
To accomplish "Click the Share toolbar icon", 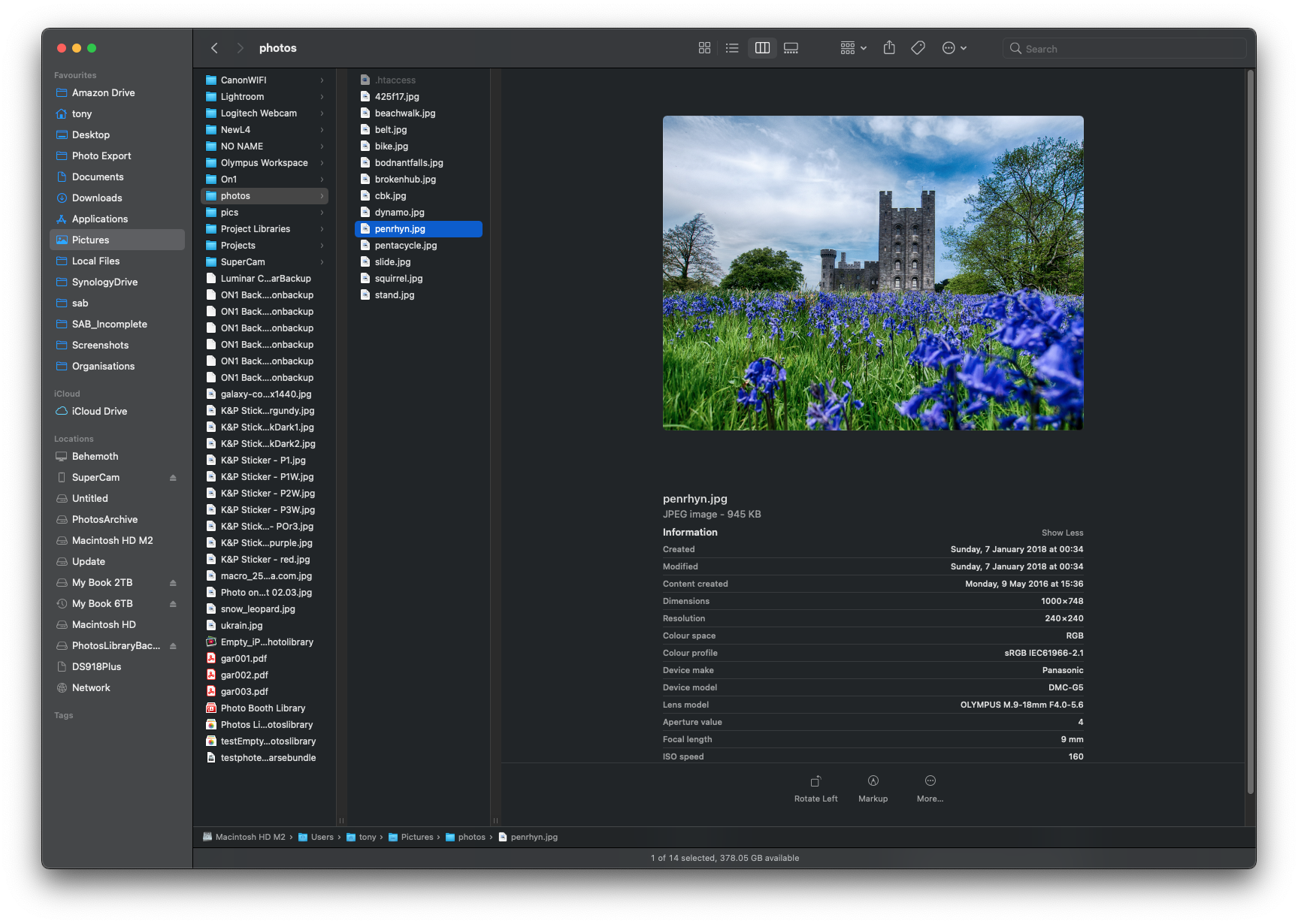I will click(x=889, y=48).
